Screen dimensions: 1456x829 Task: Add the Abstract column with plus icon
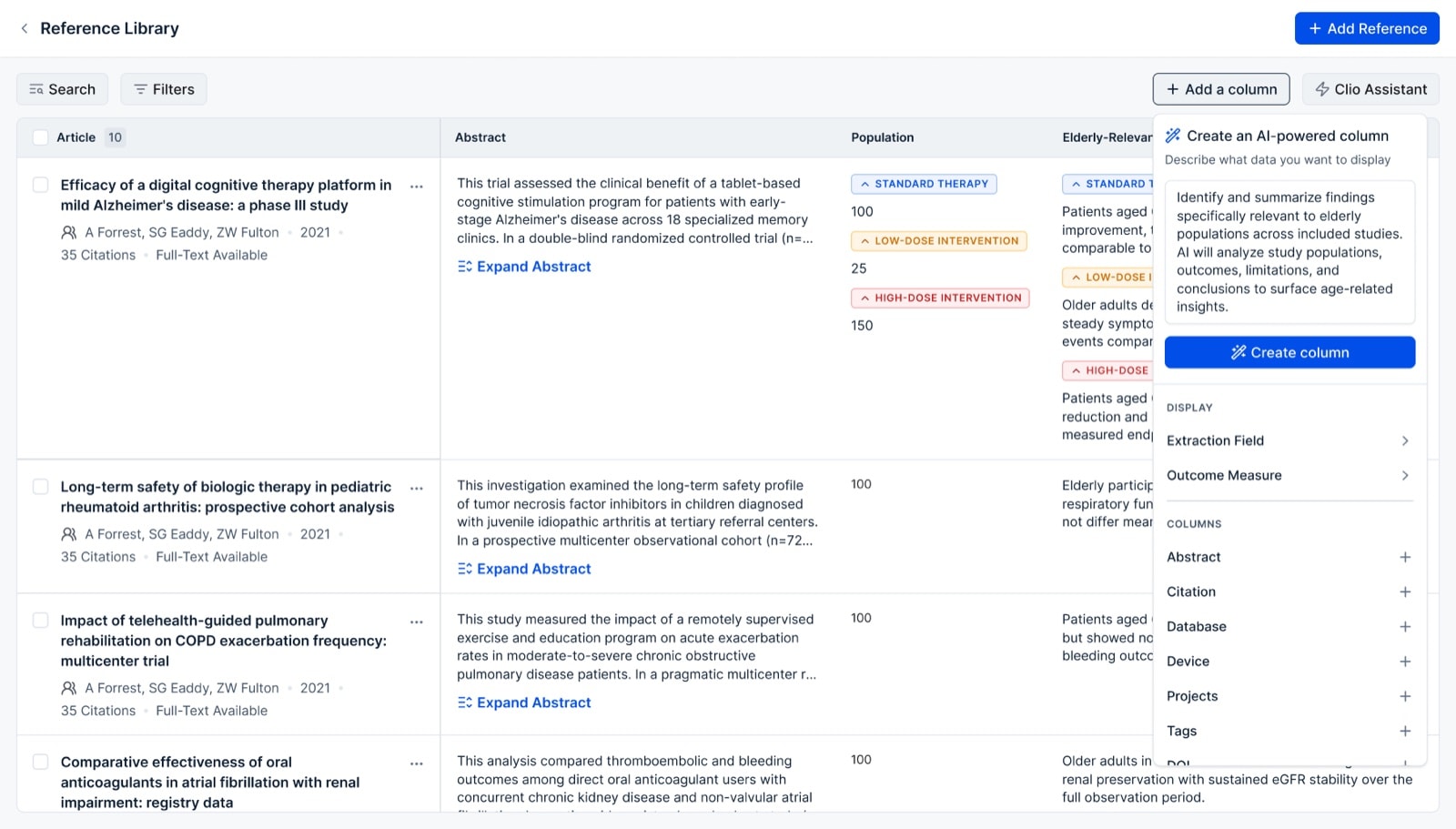pyautogui.click(x=1405, y=557)
